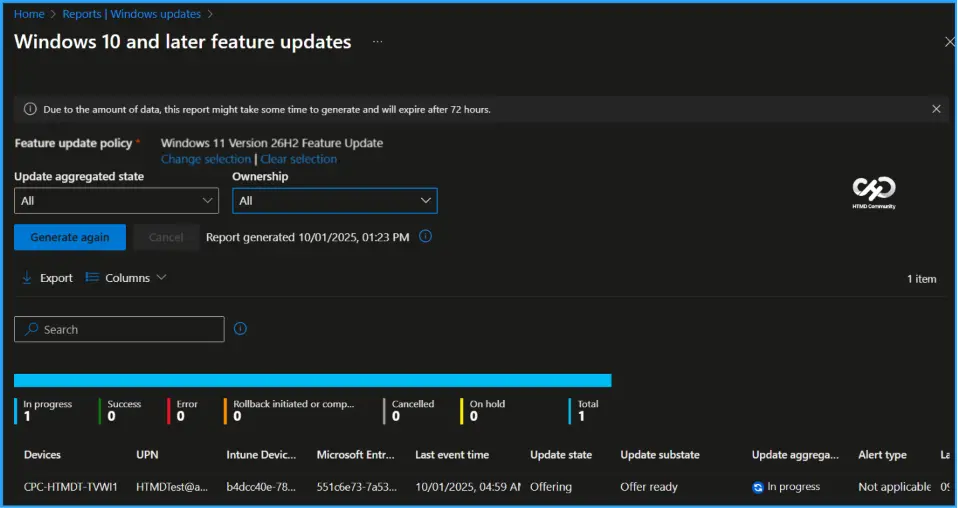958x508 pixels.
Task: Click the Columns list icon
Action: [x=92, y=277]
